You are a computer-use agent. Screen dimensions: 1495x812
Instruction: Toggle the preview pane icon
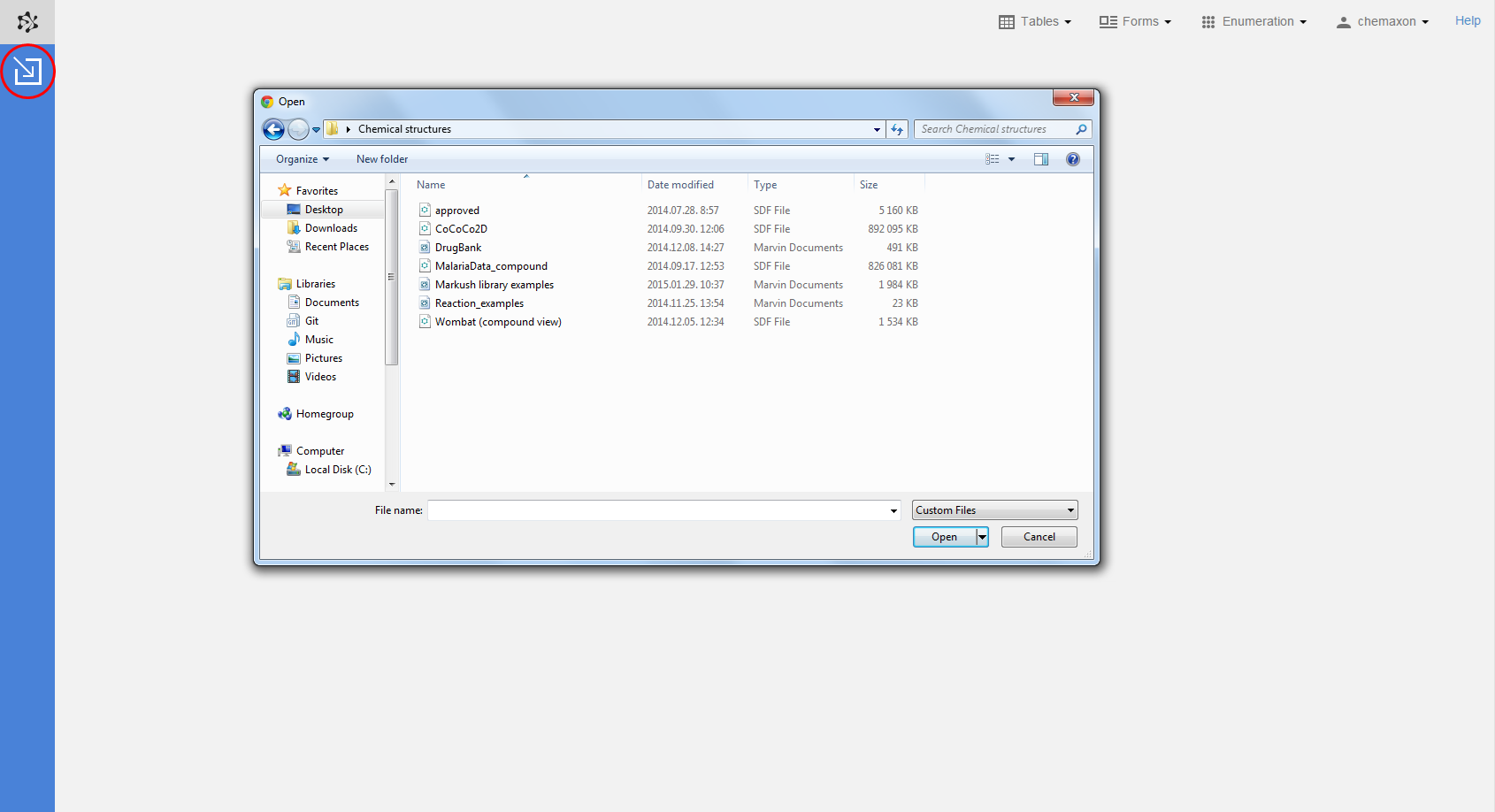1041,159
